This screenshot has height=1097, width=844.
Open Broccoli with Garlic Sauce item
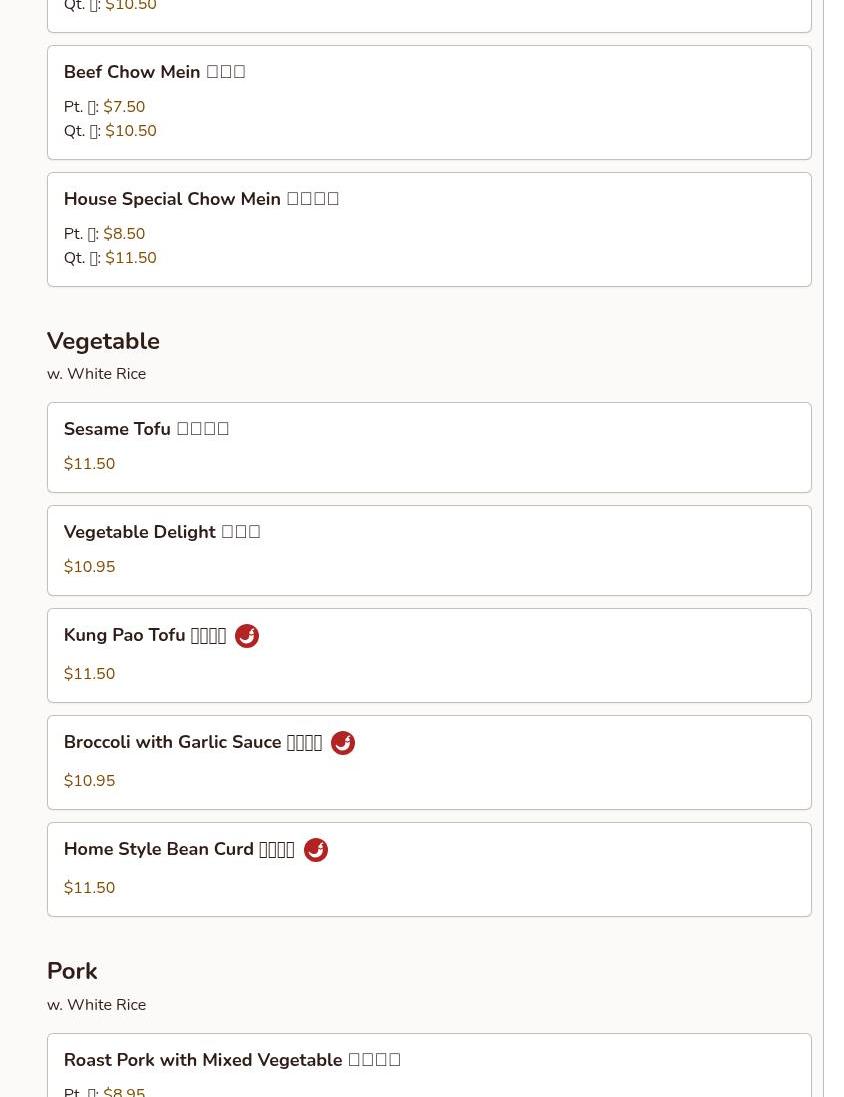[x=429, y=763]
